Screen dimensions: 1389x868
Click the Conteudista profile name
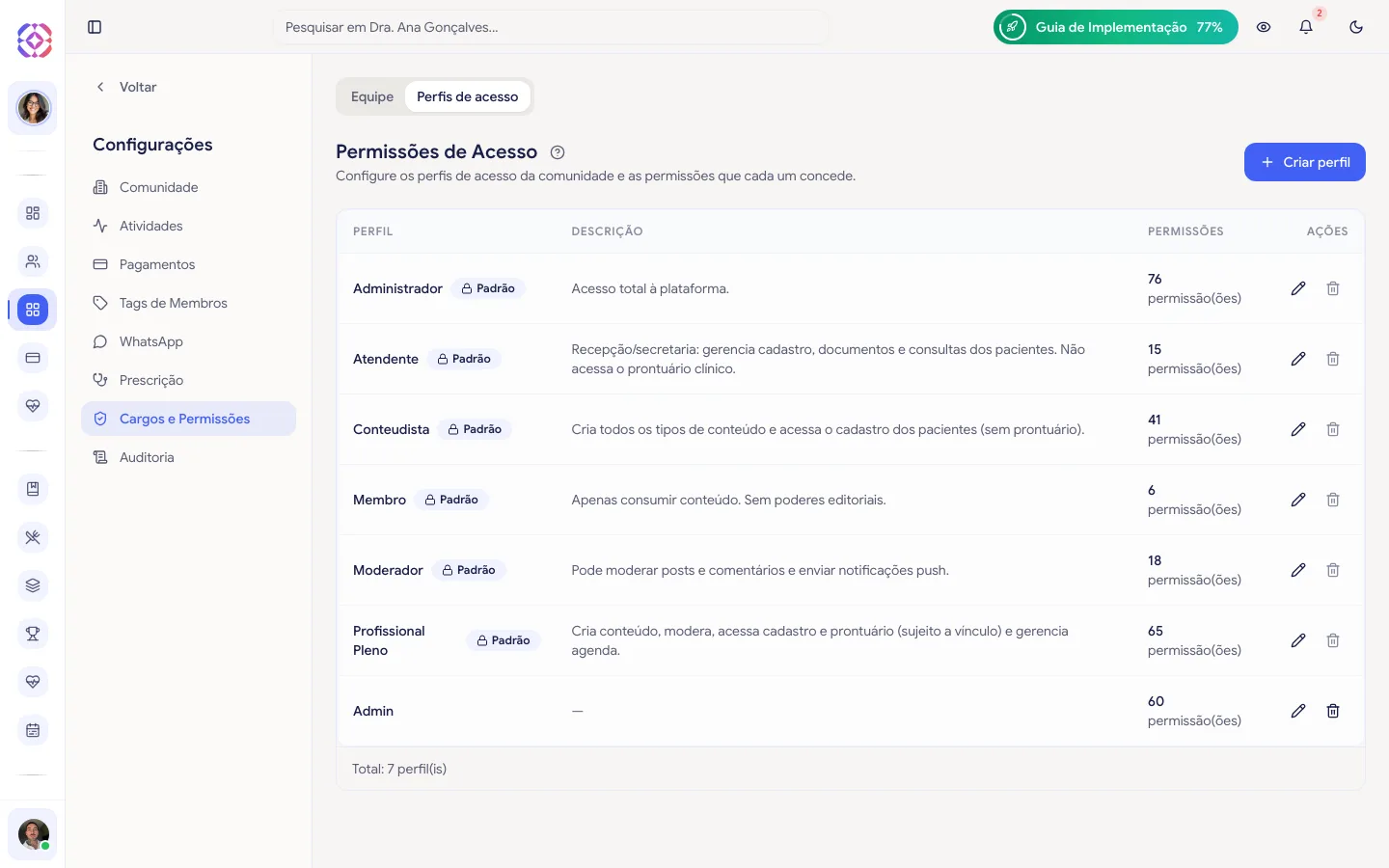[391, 429]
